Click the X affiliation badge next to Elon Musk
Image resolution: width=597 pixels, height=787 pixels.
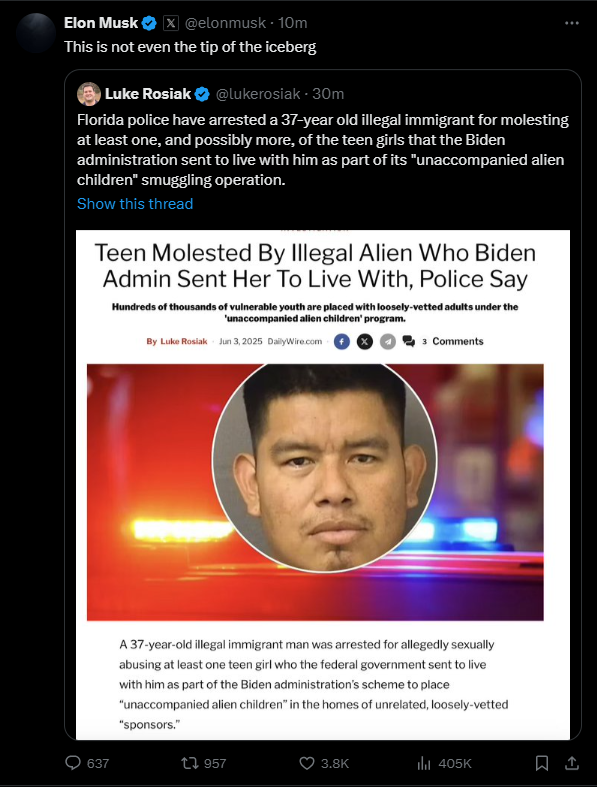tap(171, 23)
